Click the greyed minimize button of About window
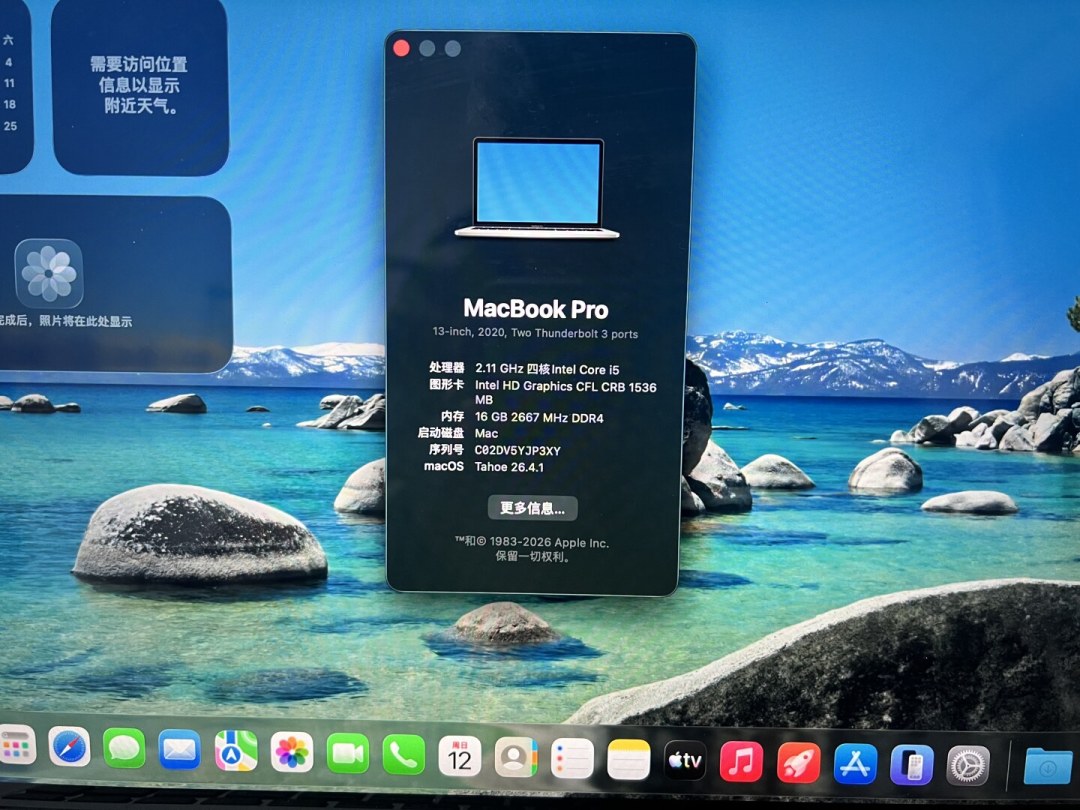1080x810 pixels. pos(427,48)
